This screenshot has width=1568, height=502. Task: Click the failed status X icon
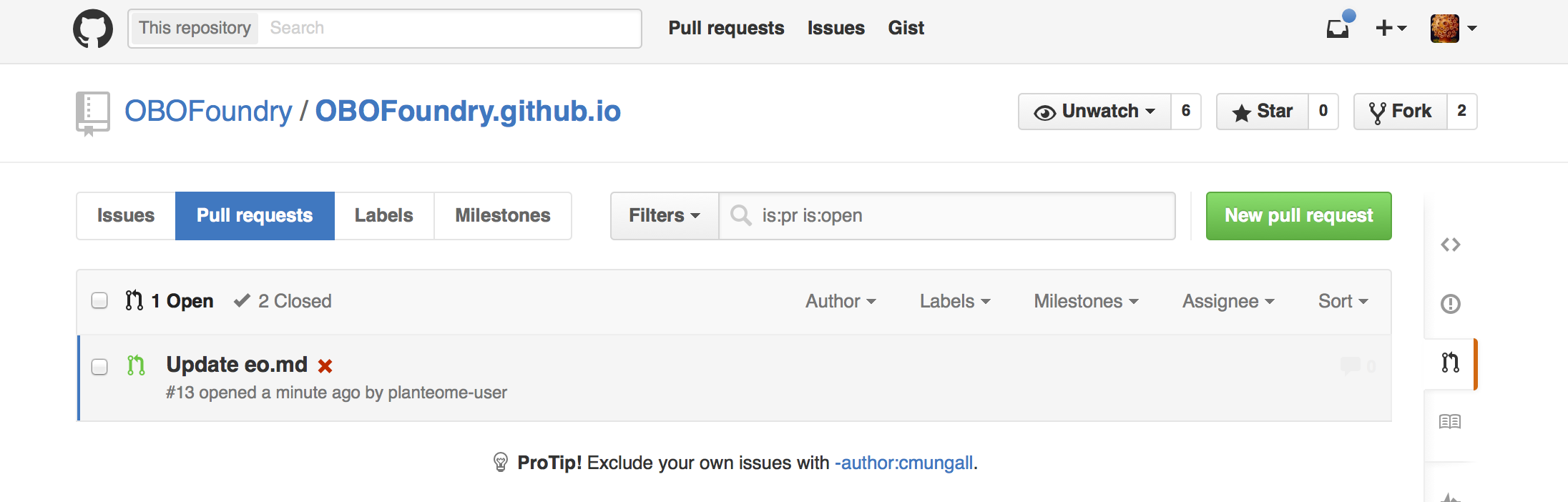pyautogui.click(x=325, y=366)
